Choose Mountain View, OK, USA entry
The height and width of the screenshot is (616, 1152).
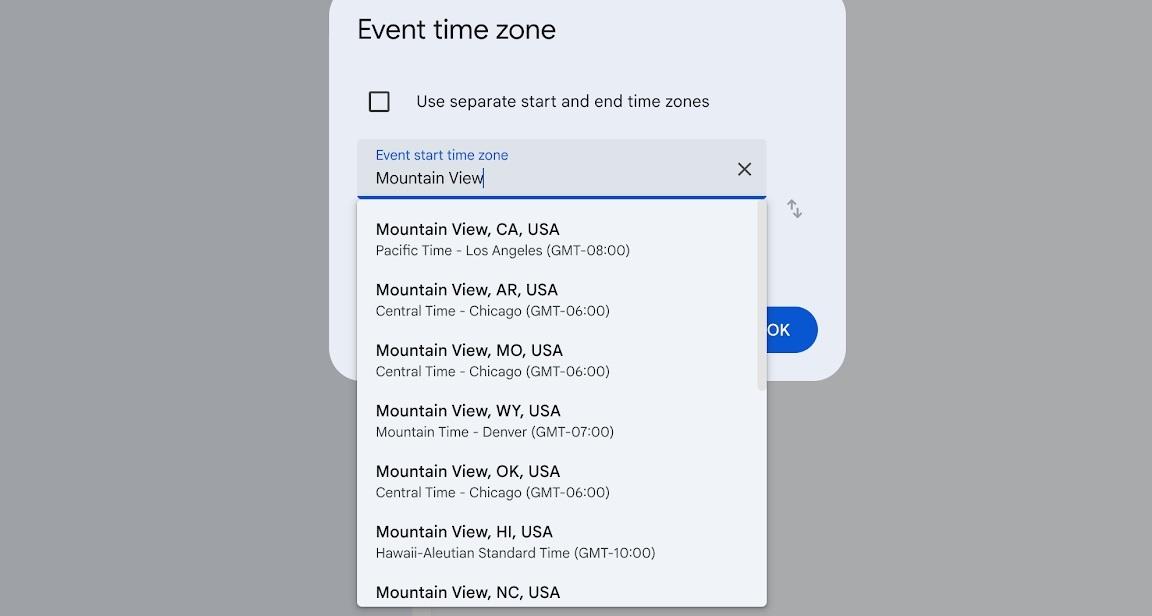(x=467, y=472)
